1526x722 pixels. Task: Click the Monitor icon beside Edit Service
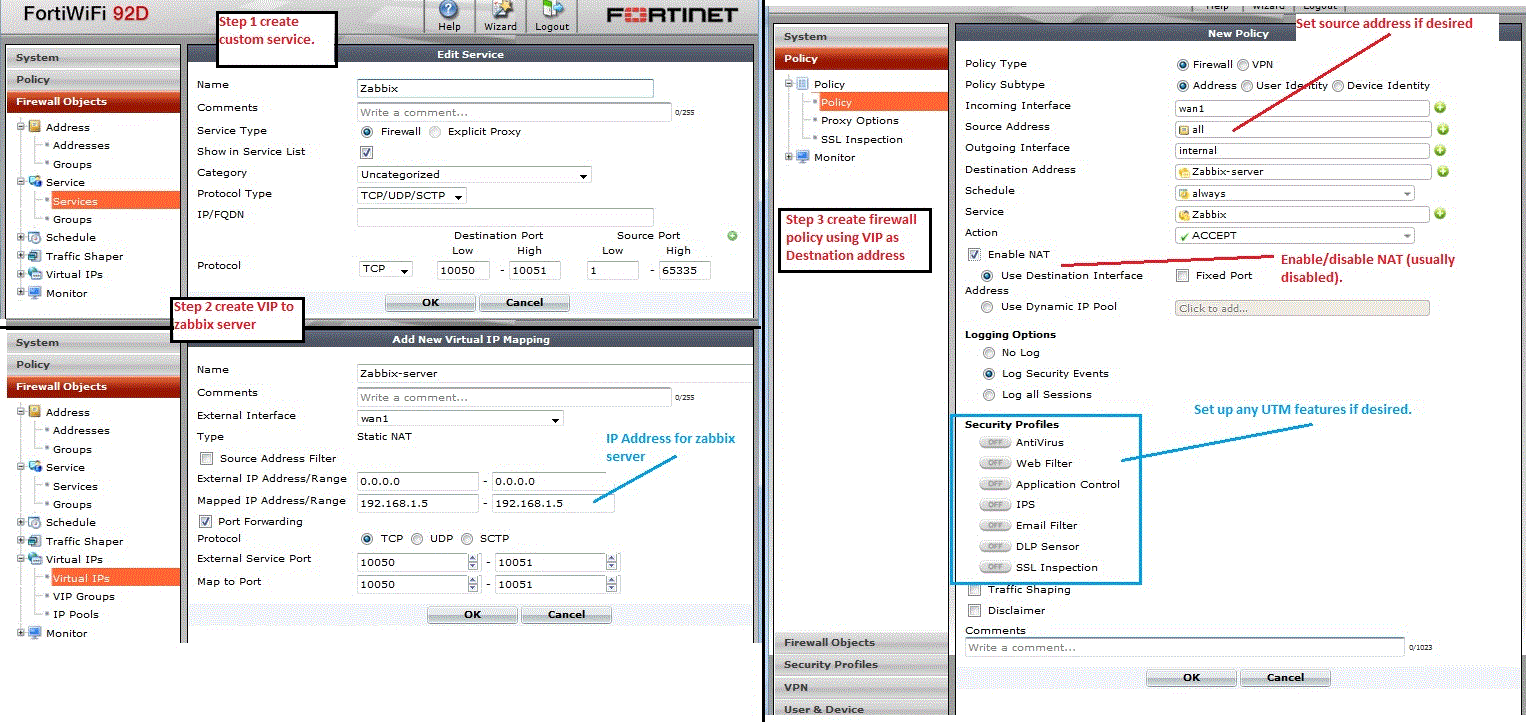(35, 293)
